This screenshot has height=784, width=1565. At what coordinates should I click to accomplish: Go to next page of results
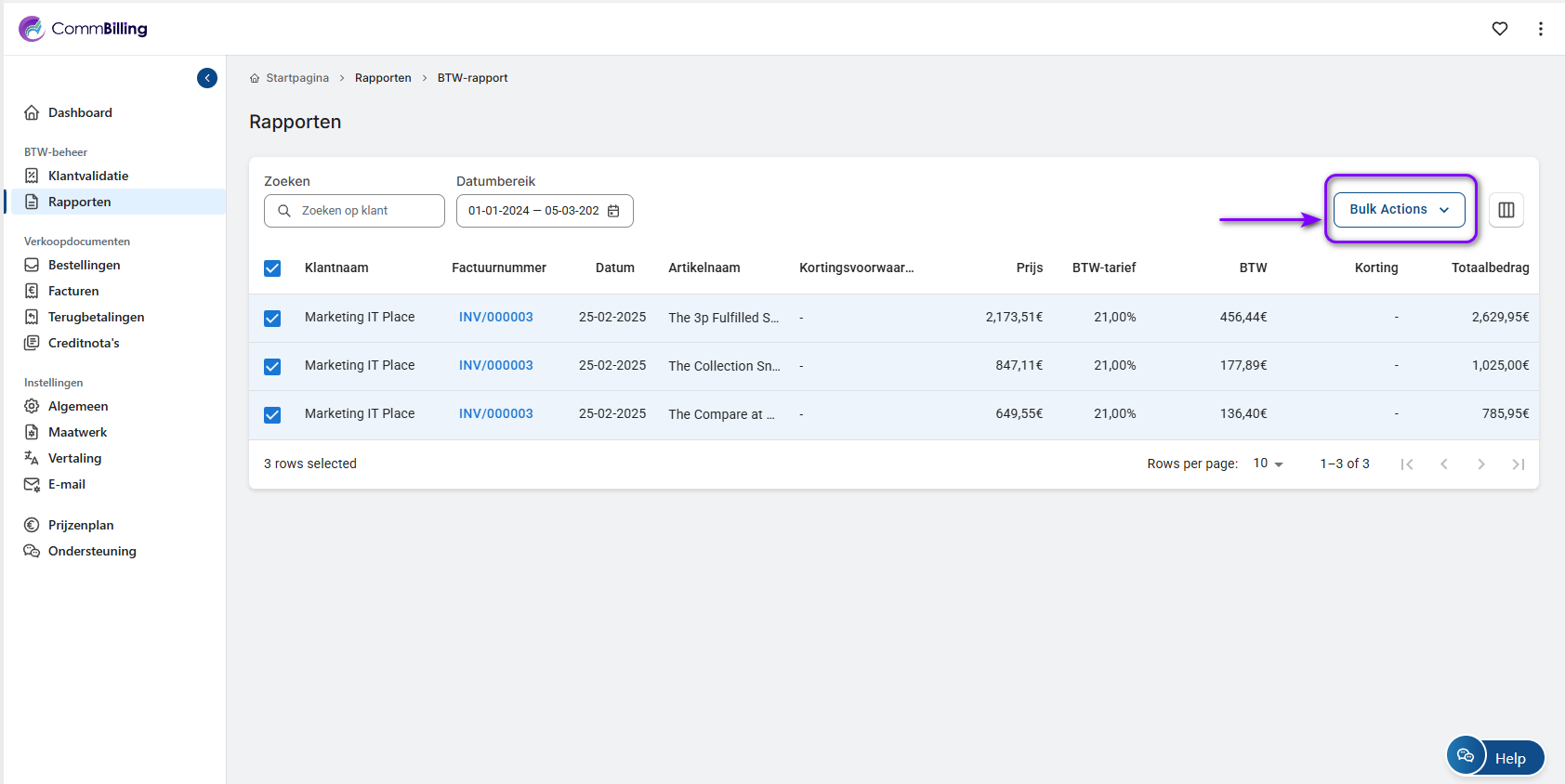pos(1481,464)
